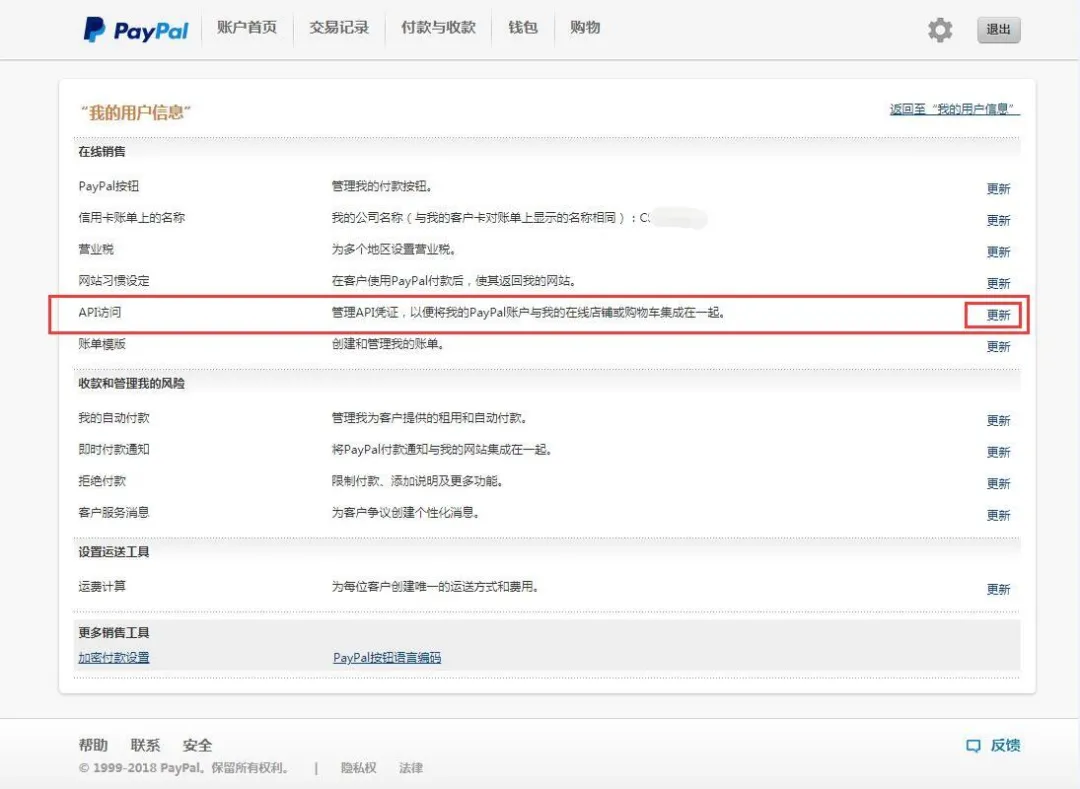The height and width of the screenshot is (789, 1080).
Task: Update 即时付款通知 settings
Action: pyautogui.click(x=997, y=452)
